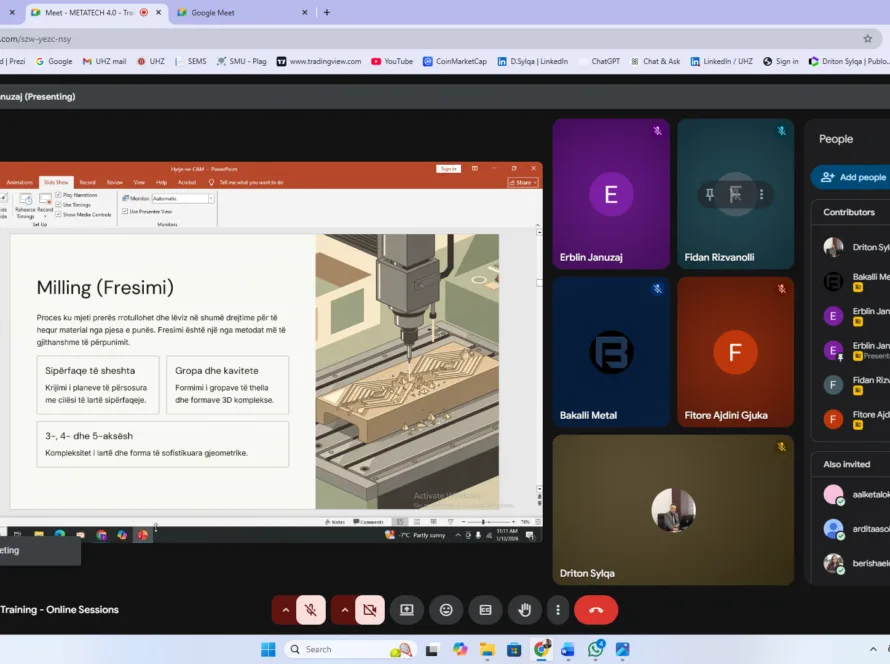890x664 pixels.
Task: Turn on your camera
Action: 370,609
